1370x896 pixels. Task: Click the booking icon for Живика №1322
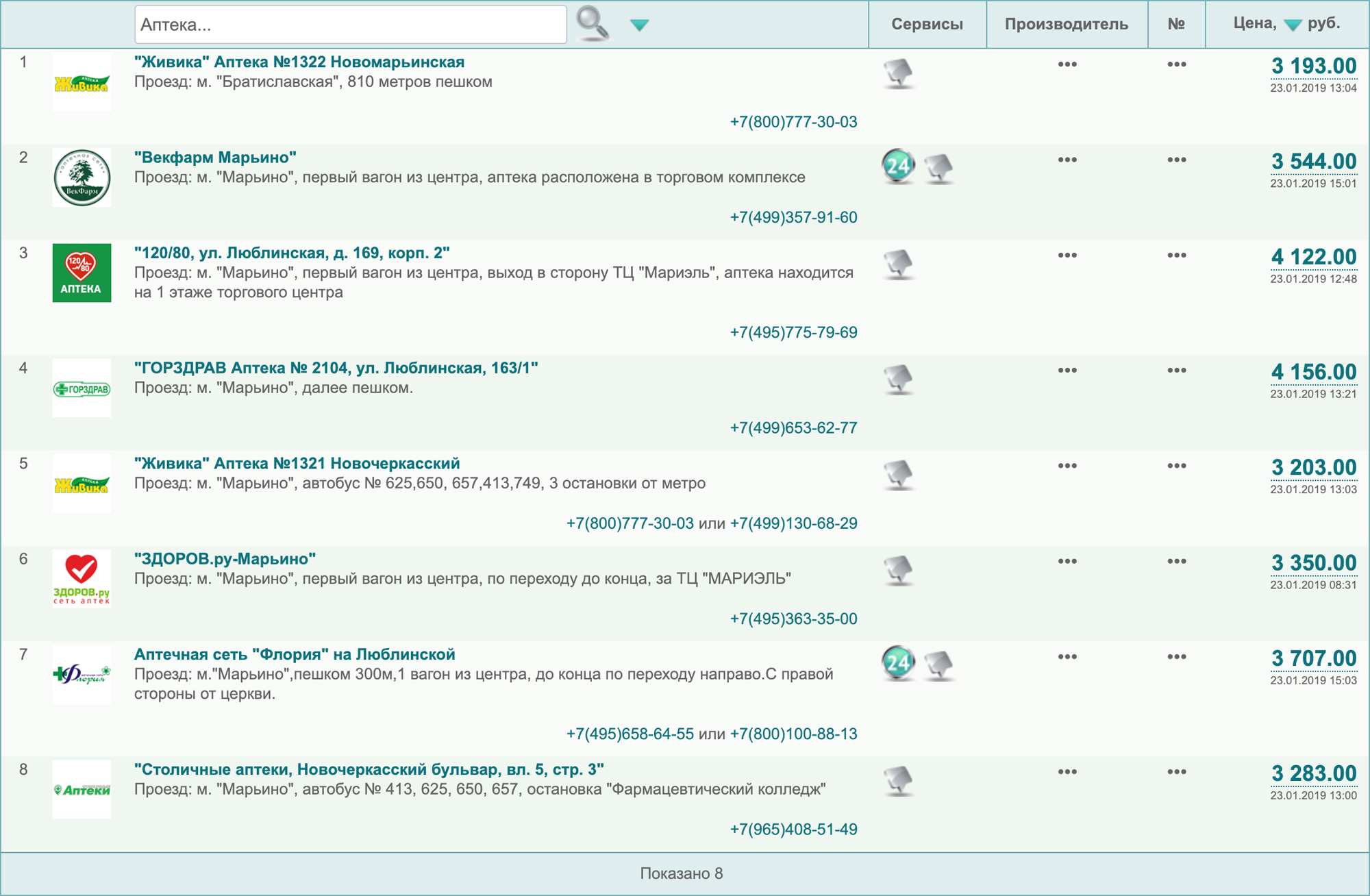point(898,73)
